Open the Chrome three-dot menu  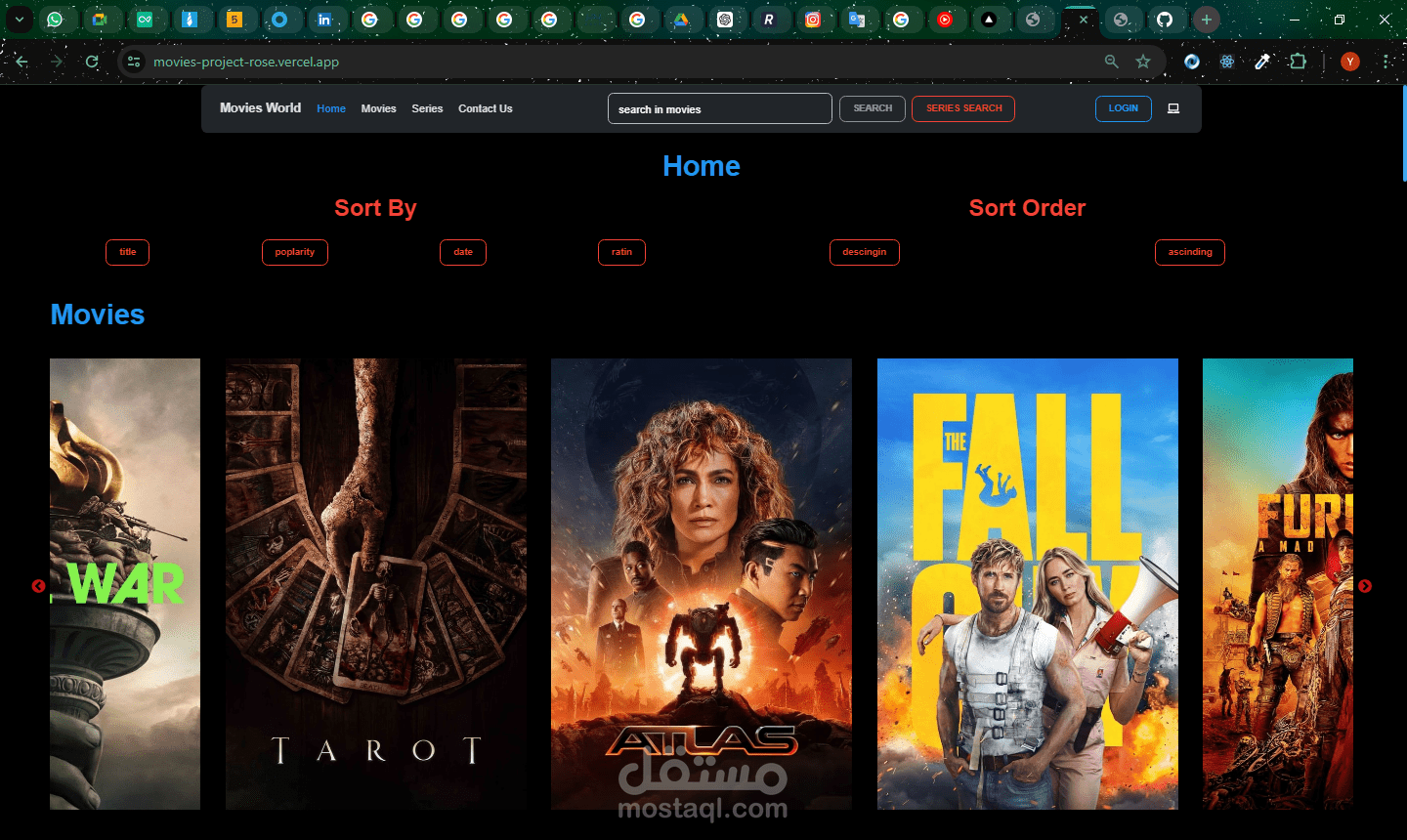1386,62
